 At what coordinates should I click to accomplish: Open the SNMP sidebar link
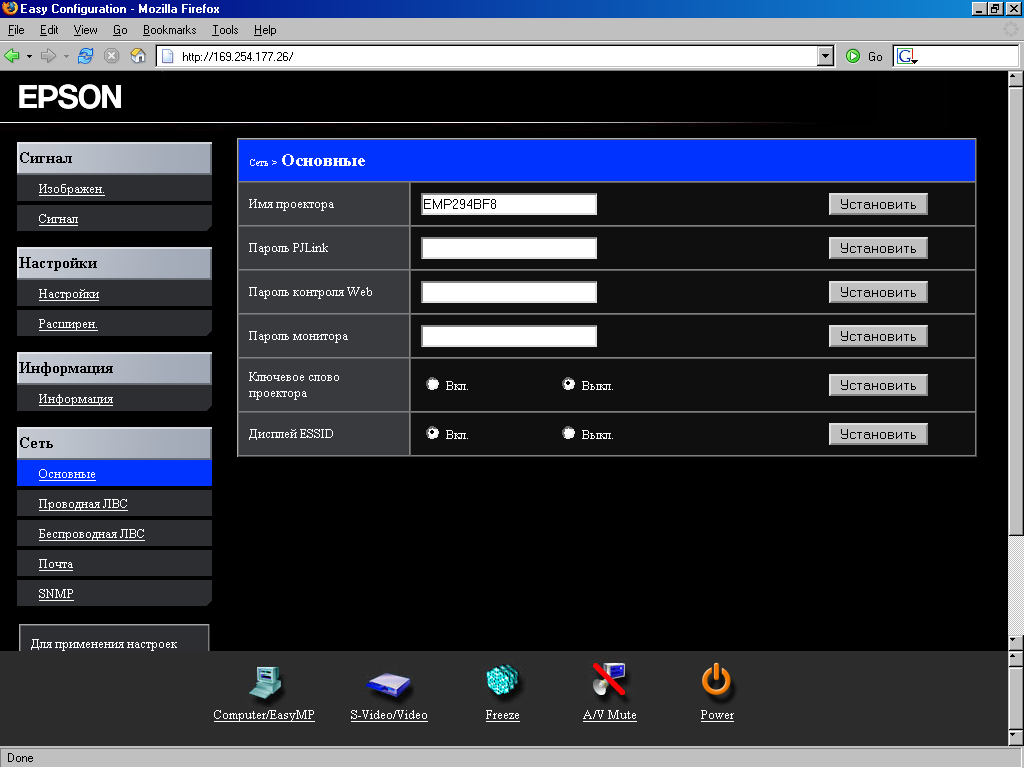[x=56, y=594]
